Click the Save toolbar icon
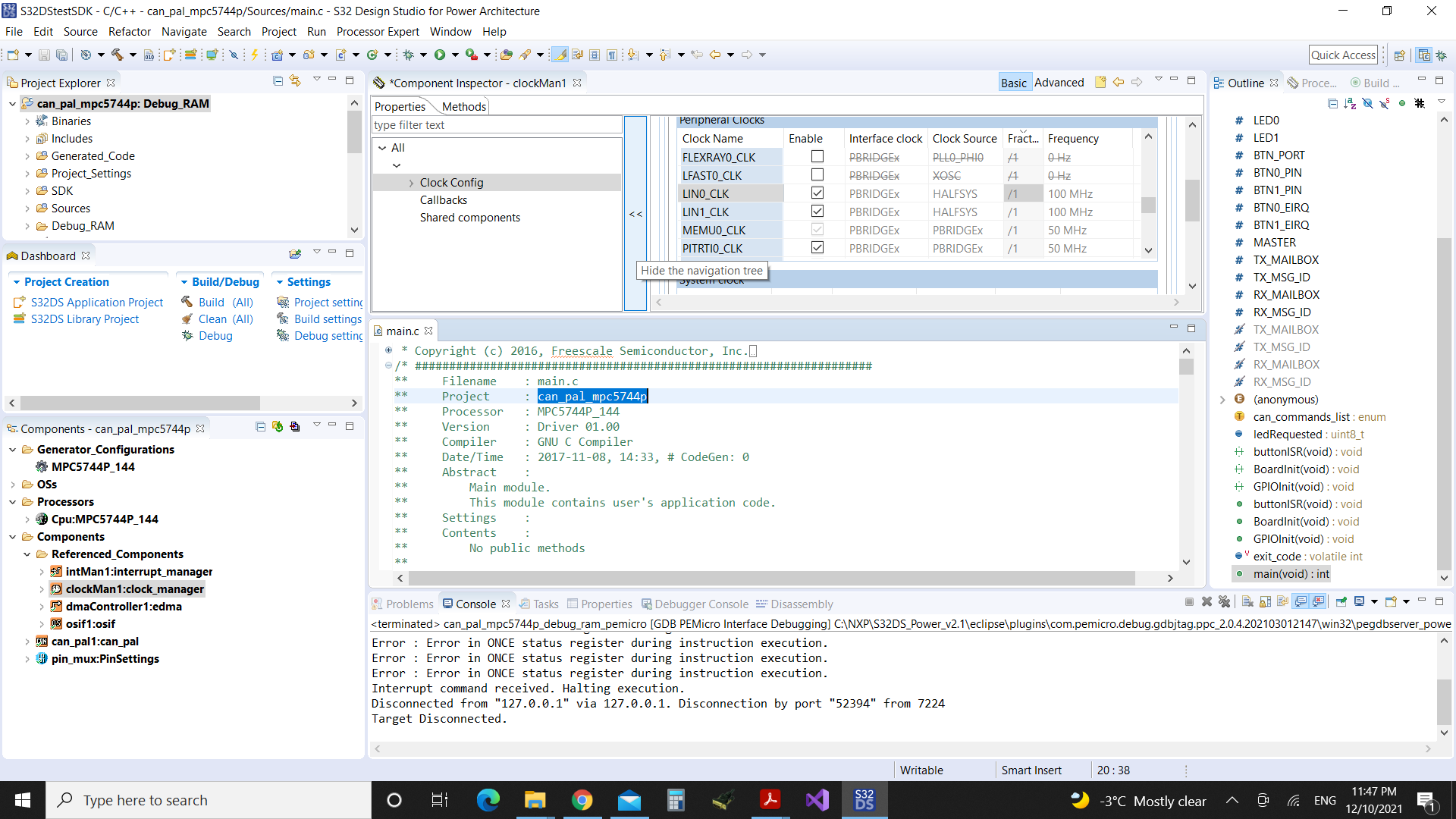The height and width of the screenshot is (819, 1456). coord(44,55)
